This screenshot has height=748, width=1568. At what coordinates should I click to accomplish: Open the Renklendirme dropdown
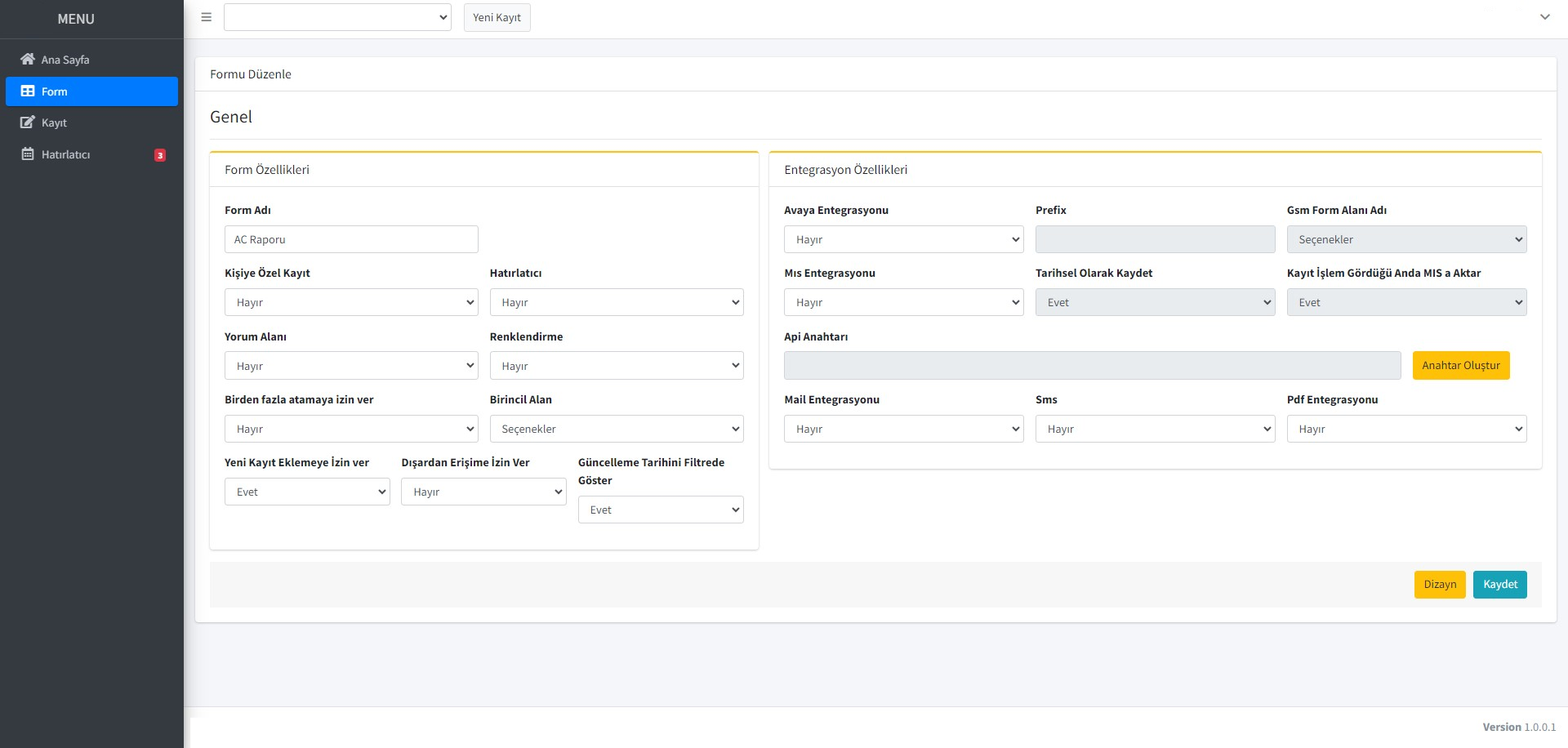pos(617,366)
